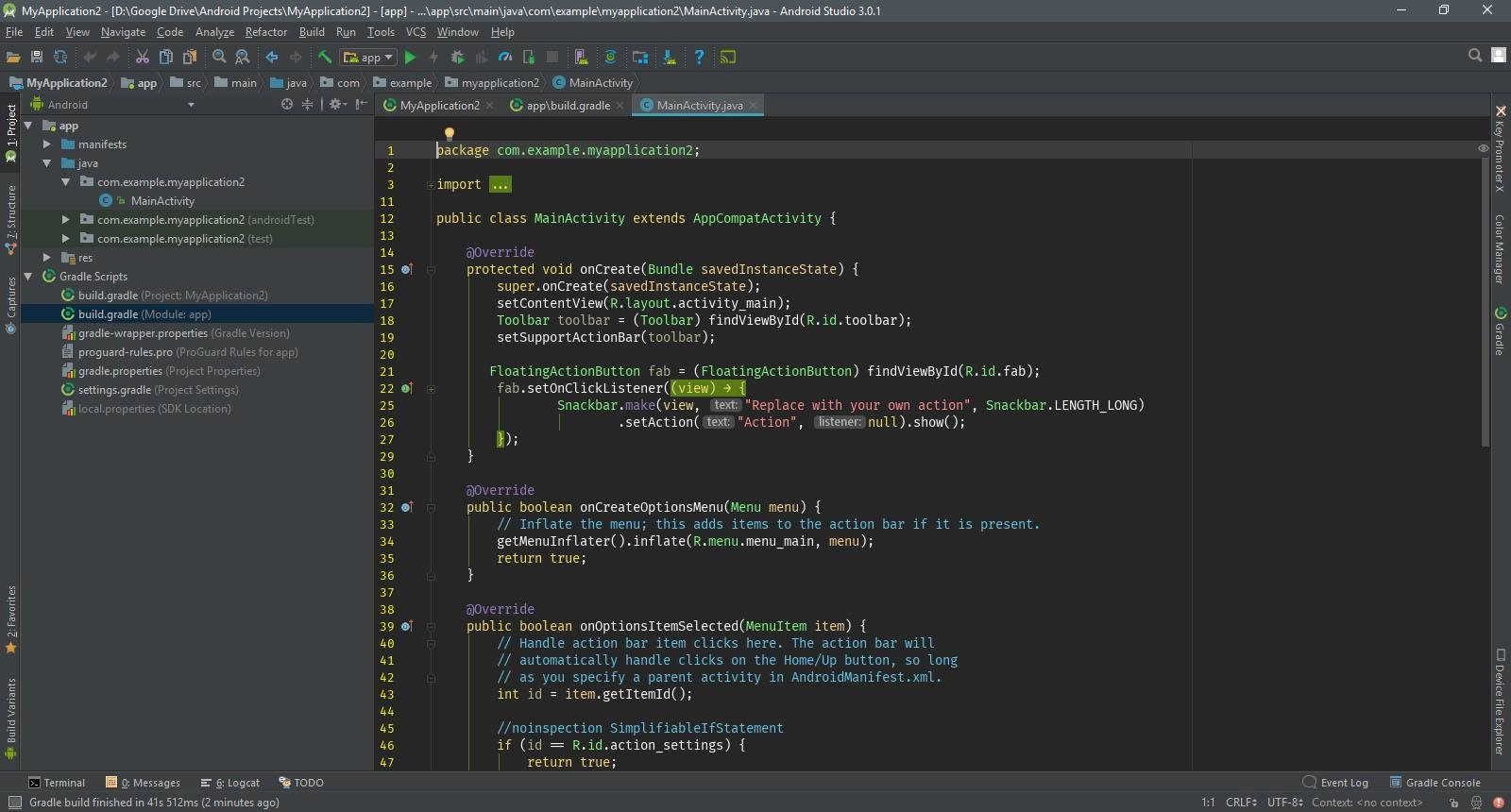
Task: Expand the res folder
Action: click(47, 258)
